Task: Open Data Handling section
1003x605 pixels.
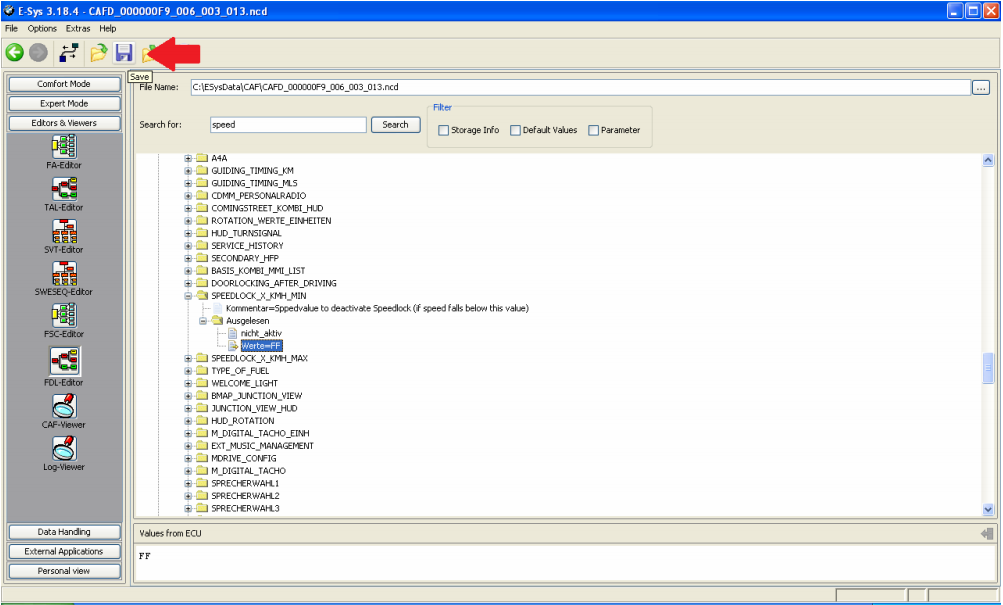Action: (64, 532)
